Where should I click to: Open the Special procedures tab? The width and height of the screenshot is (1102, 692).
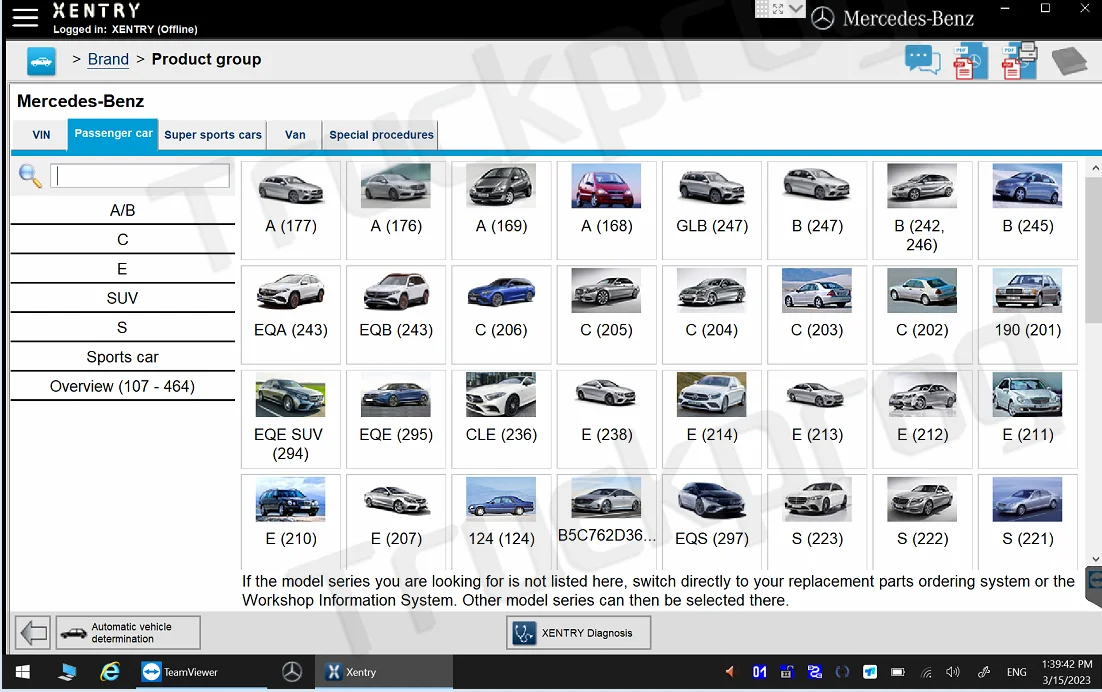(x=381, y=135)
